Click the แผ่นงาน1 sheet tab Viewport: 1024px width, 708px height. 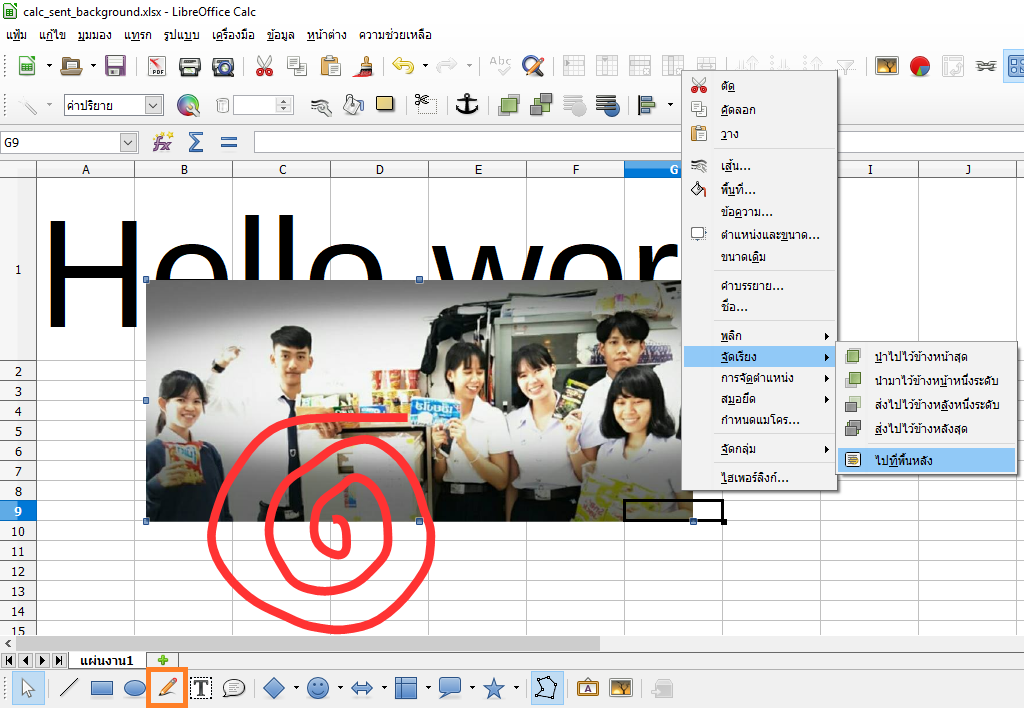pyautogui.click(x=107, y=660)
